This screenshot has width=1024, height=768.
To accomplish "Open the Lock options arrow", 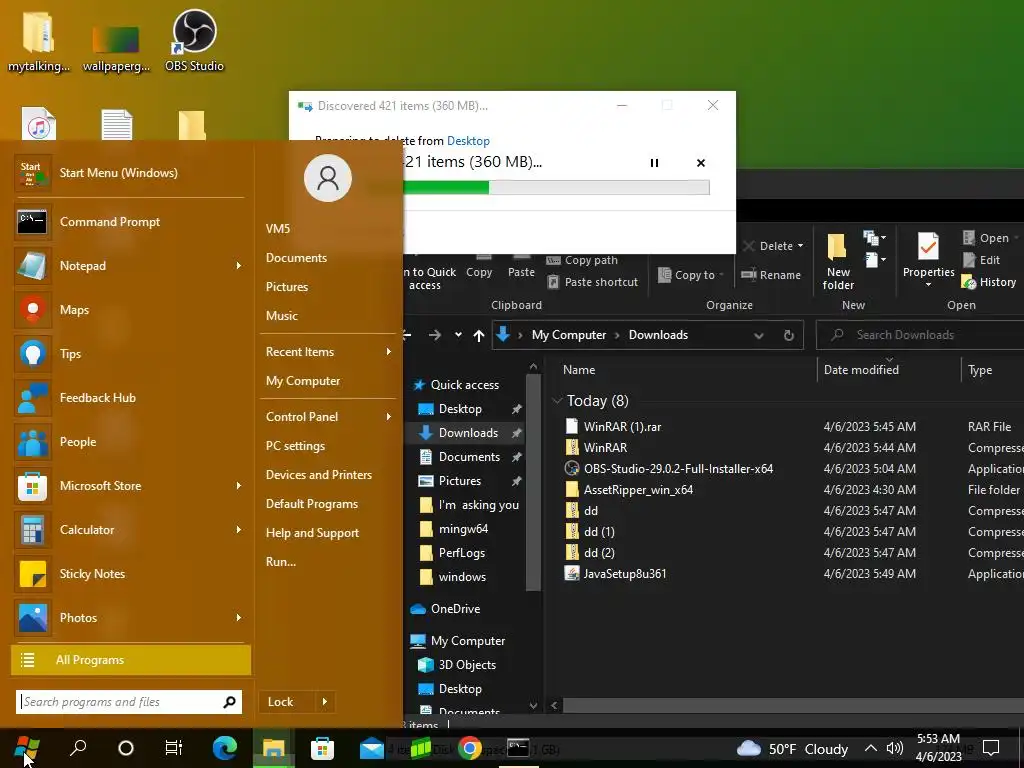I will 325,702.
